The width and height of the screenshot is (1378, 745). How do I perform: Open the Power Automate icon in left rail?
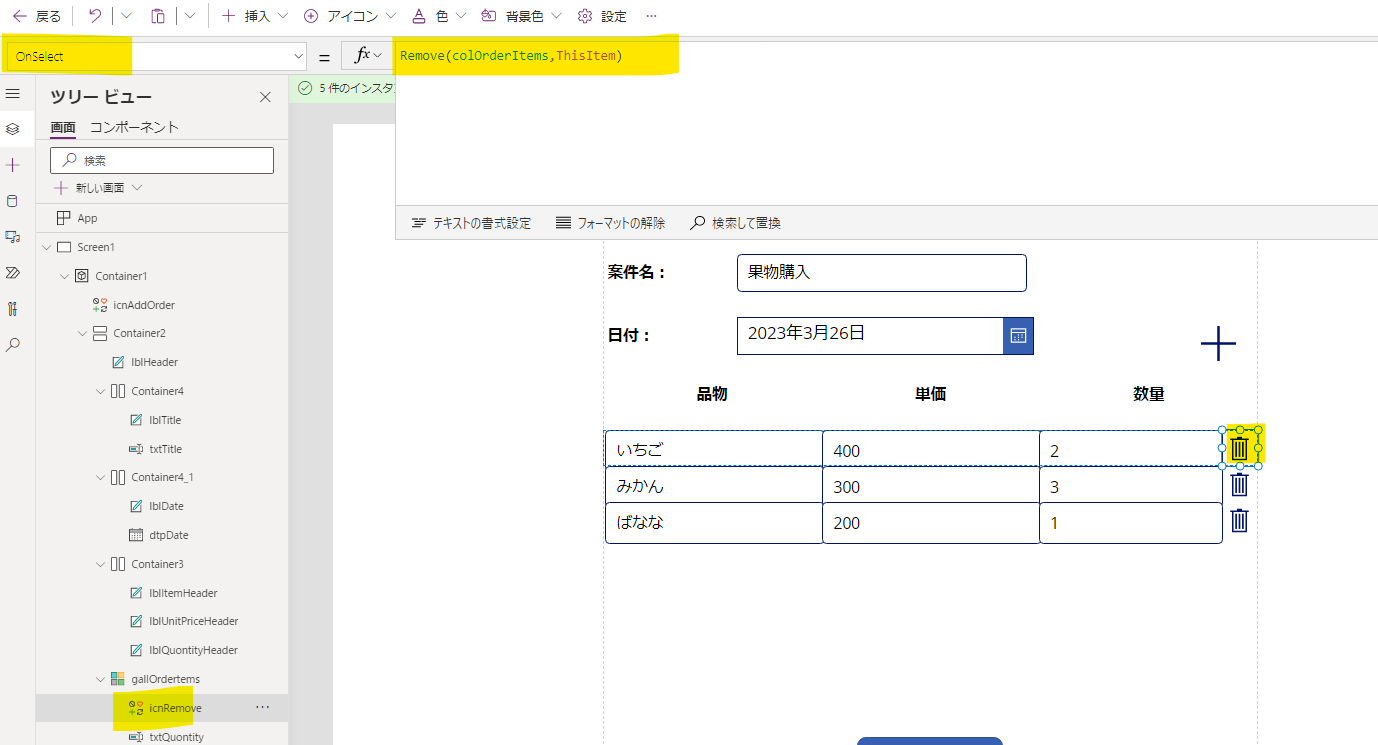click(13, 272)
